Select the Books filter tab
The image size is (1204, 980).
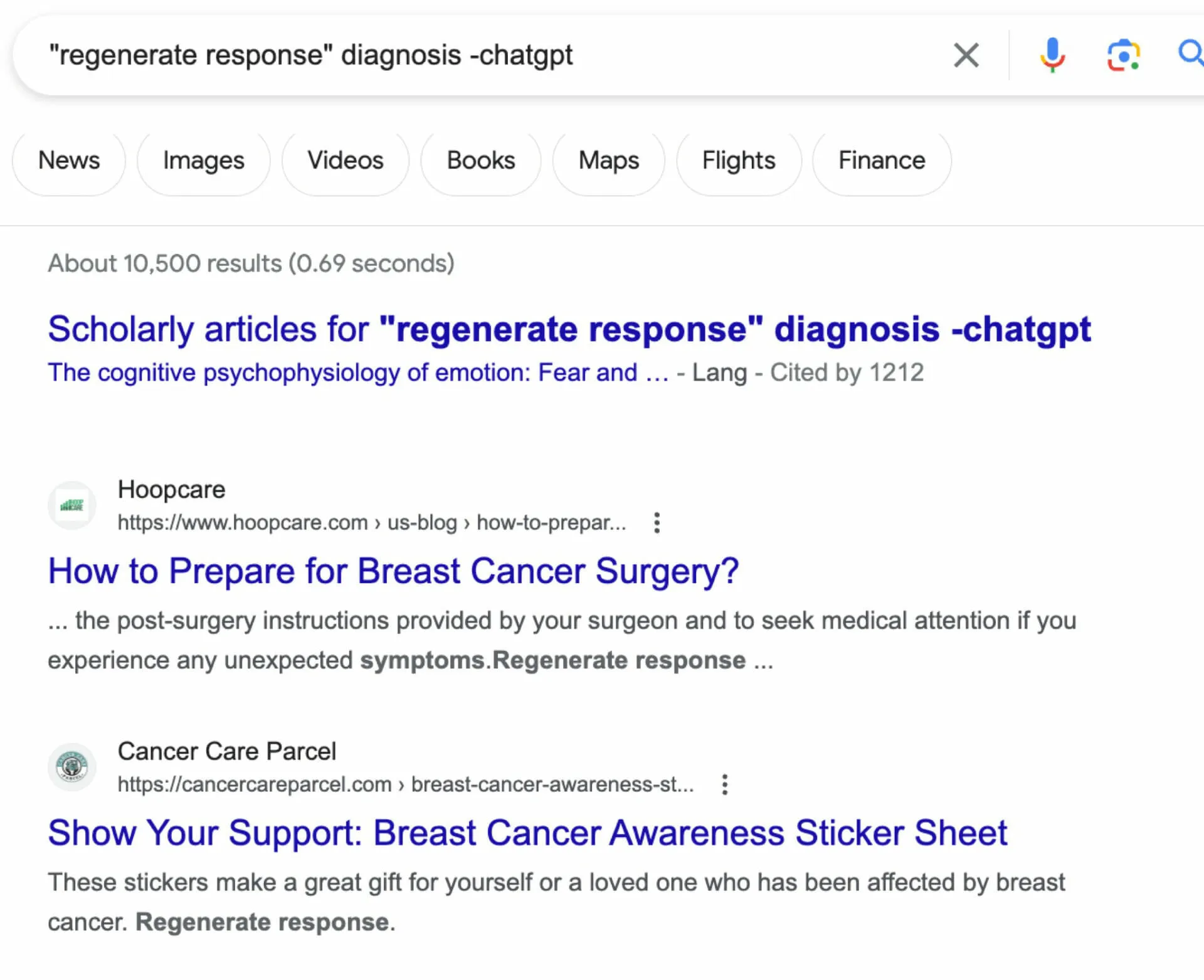click(481, 161)
